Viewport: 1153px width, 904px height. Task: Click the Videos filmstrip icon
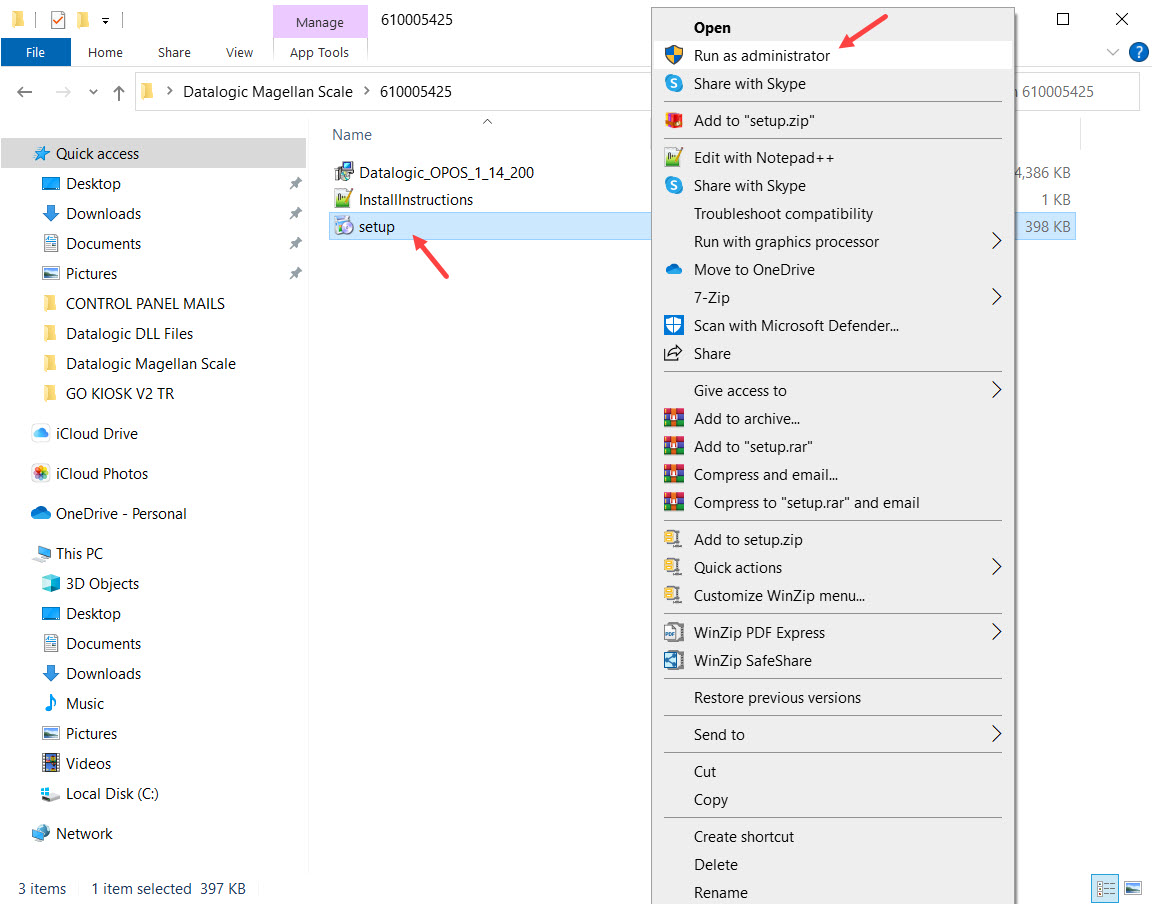[51, 763]
